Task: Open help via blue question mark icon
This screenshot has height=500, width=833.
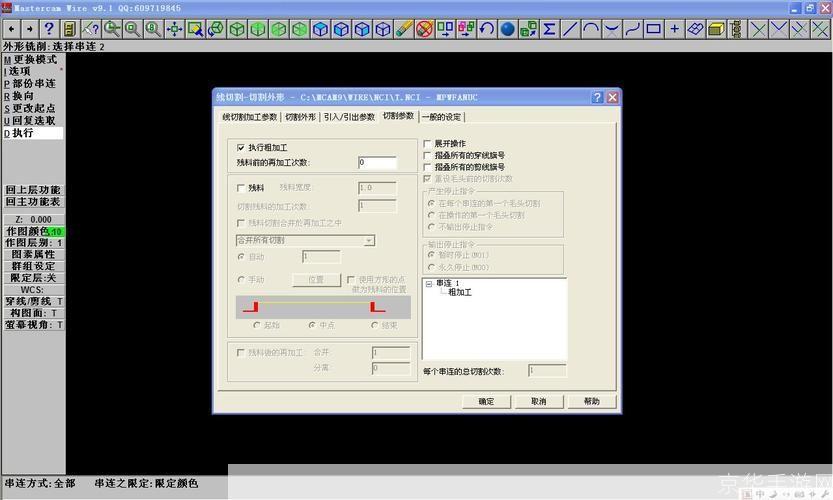Action: 49,29
